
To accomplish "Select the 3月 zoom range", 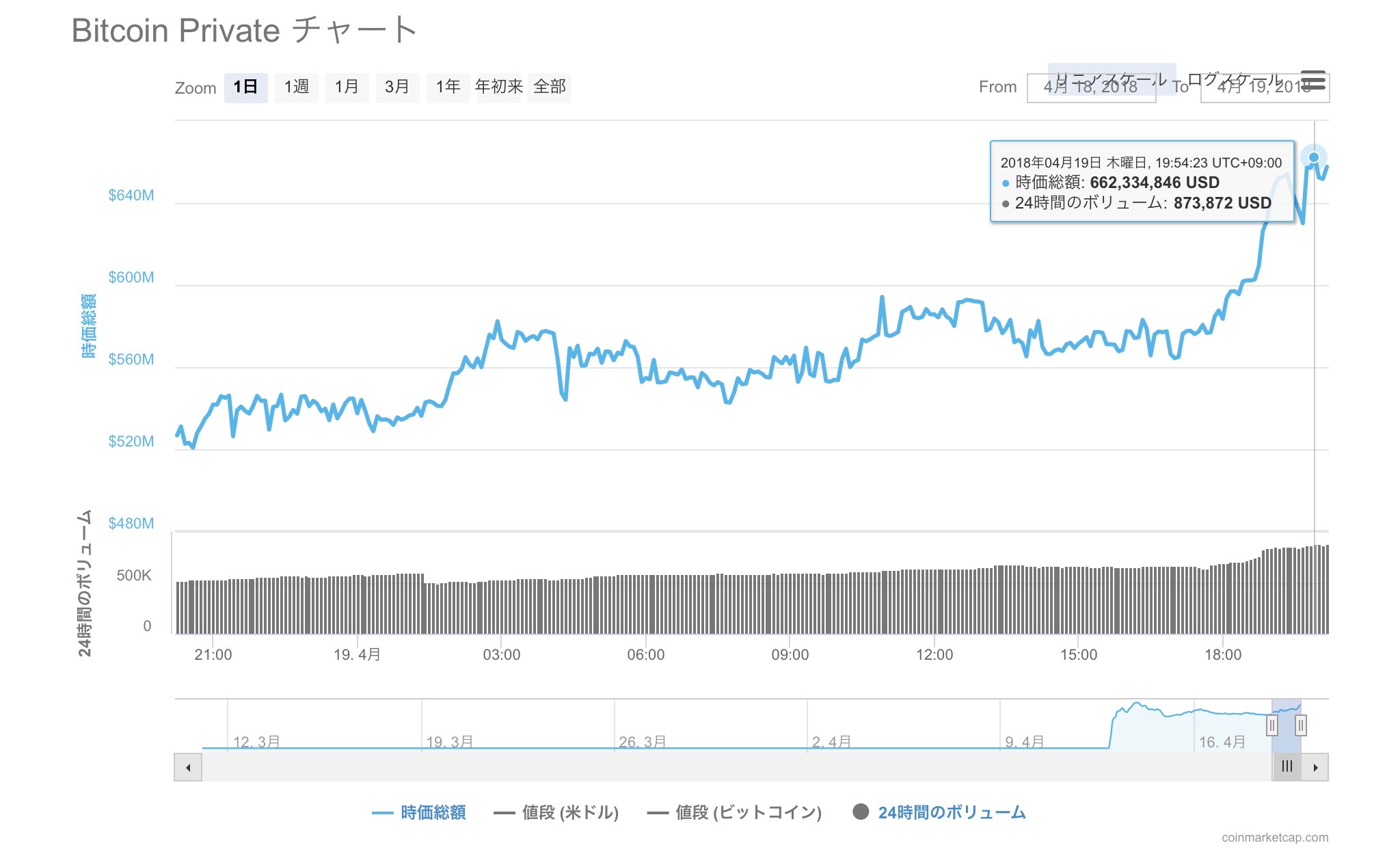I will (x=397, y=88).
